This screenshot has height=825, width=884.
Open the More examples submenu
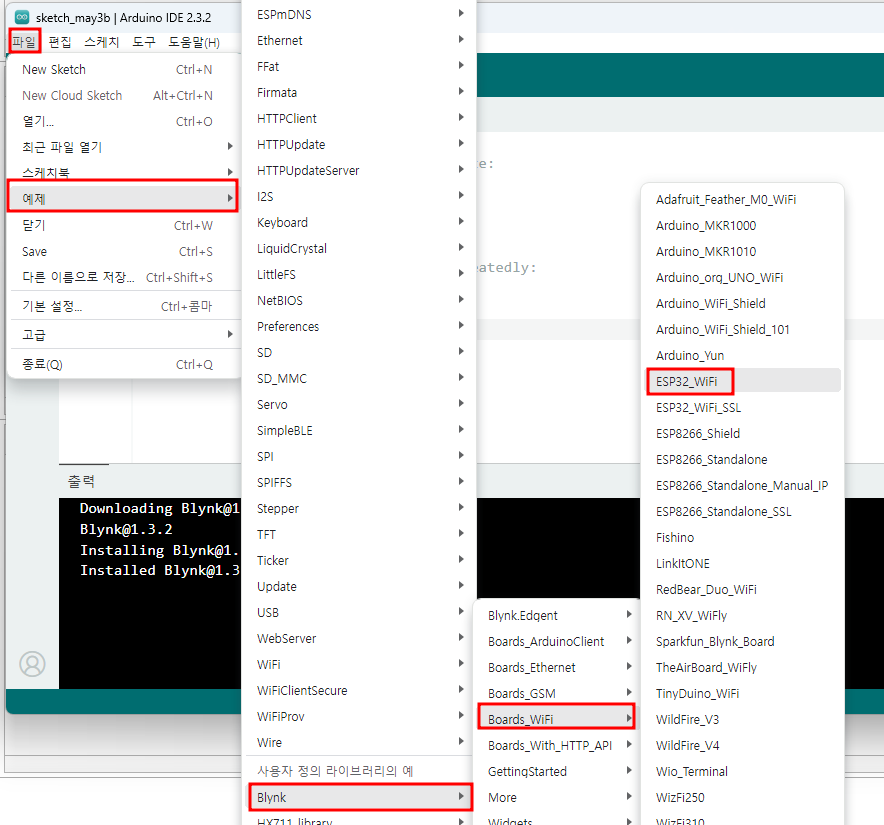point(557,797)
